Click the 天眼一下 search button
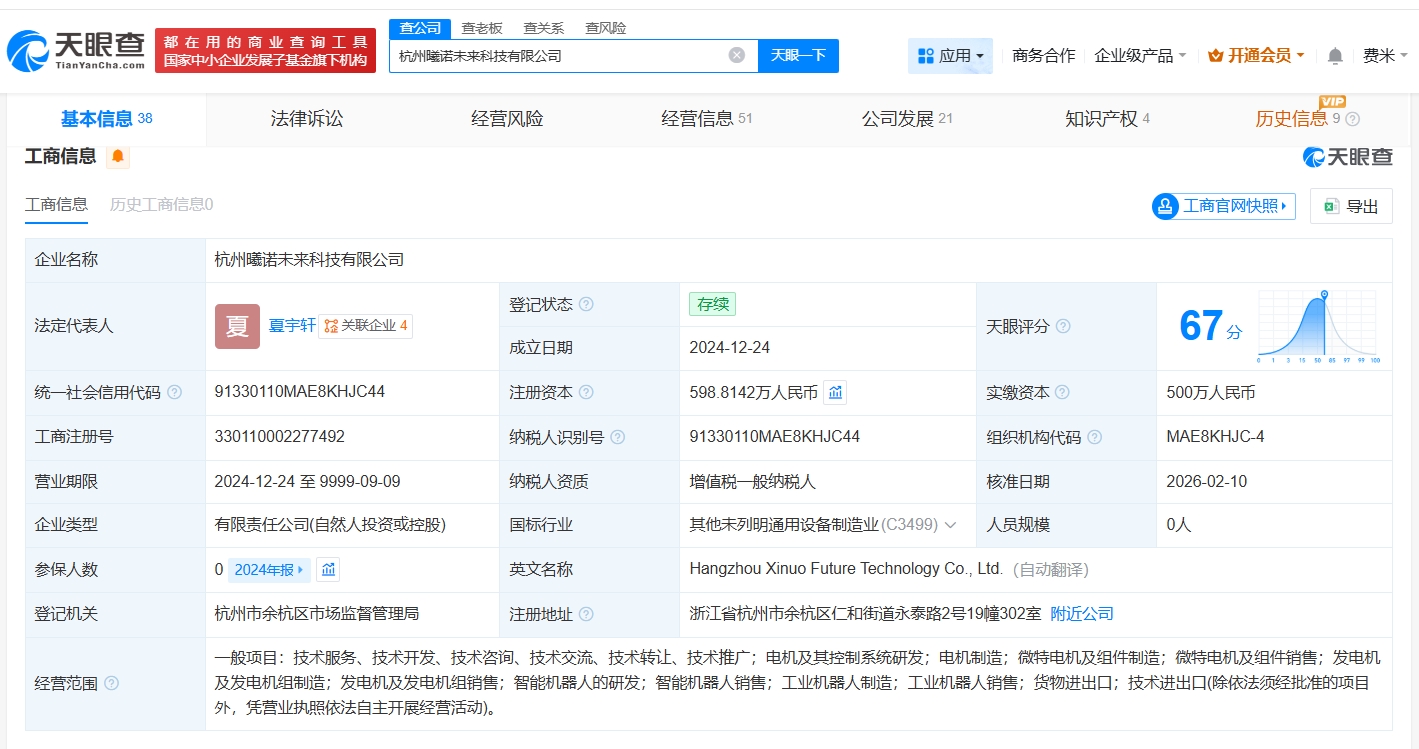Viewport: 1419px width, 749px height. pos(798,56)
